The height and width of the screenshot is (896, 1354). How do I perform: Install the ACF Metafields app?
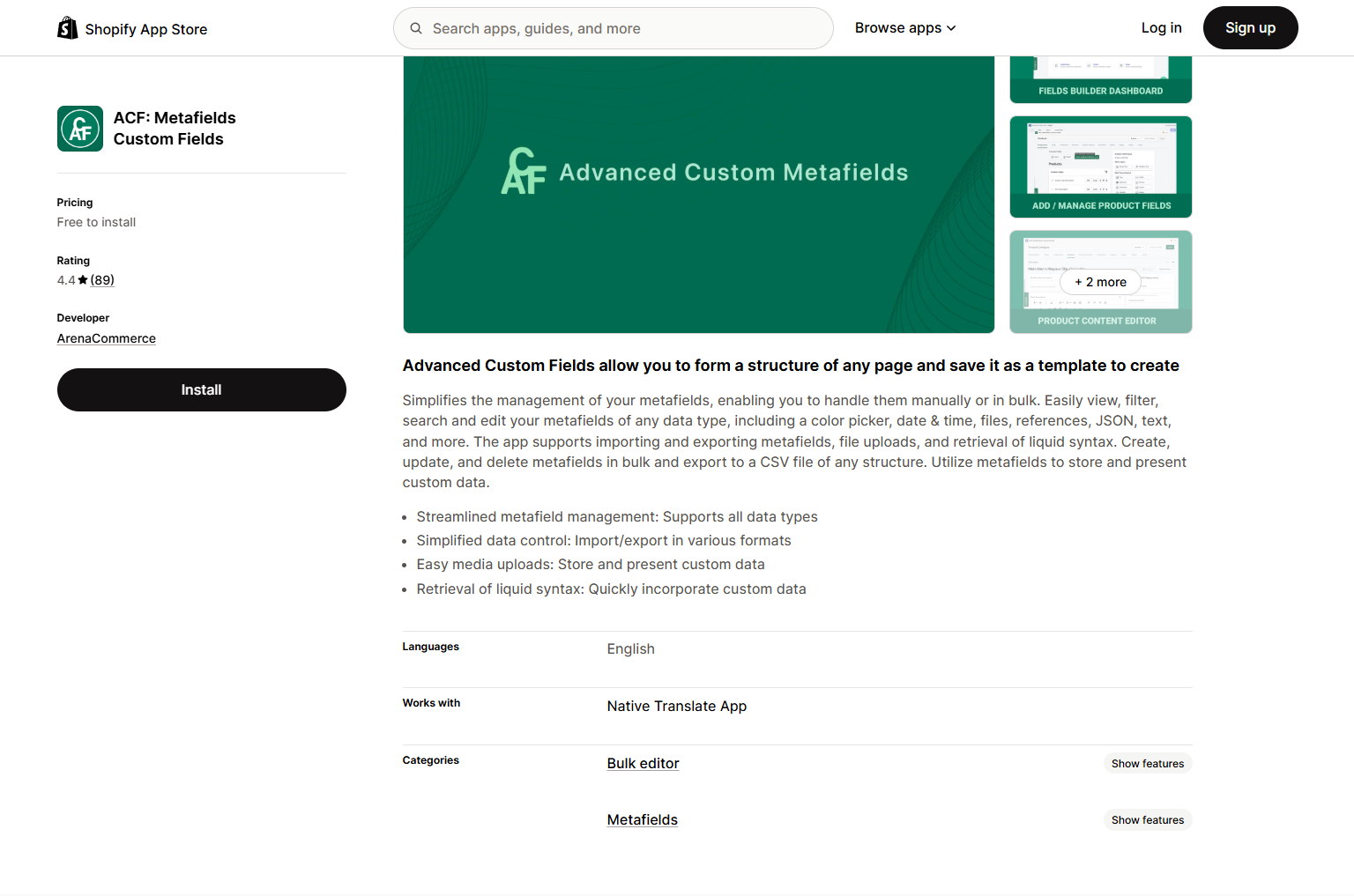pyautogui.click(x=201, y=390)
